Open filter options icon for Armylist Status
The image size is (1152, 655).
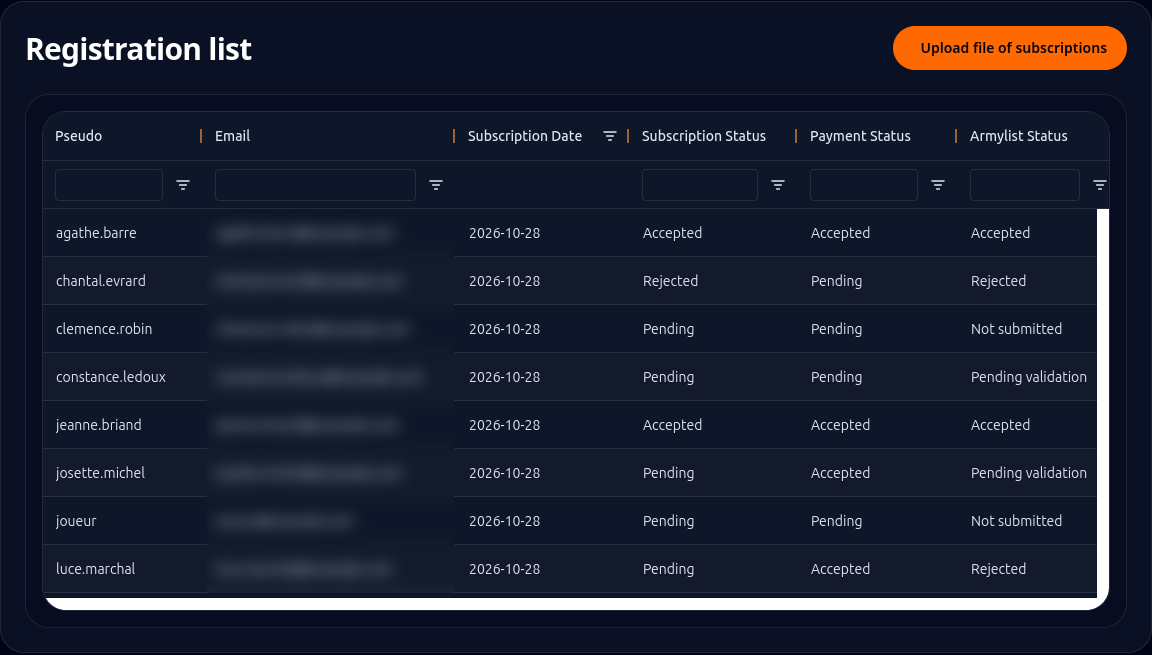[1100, 185]
